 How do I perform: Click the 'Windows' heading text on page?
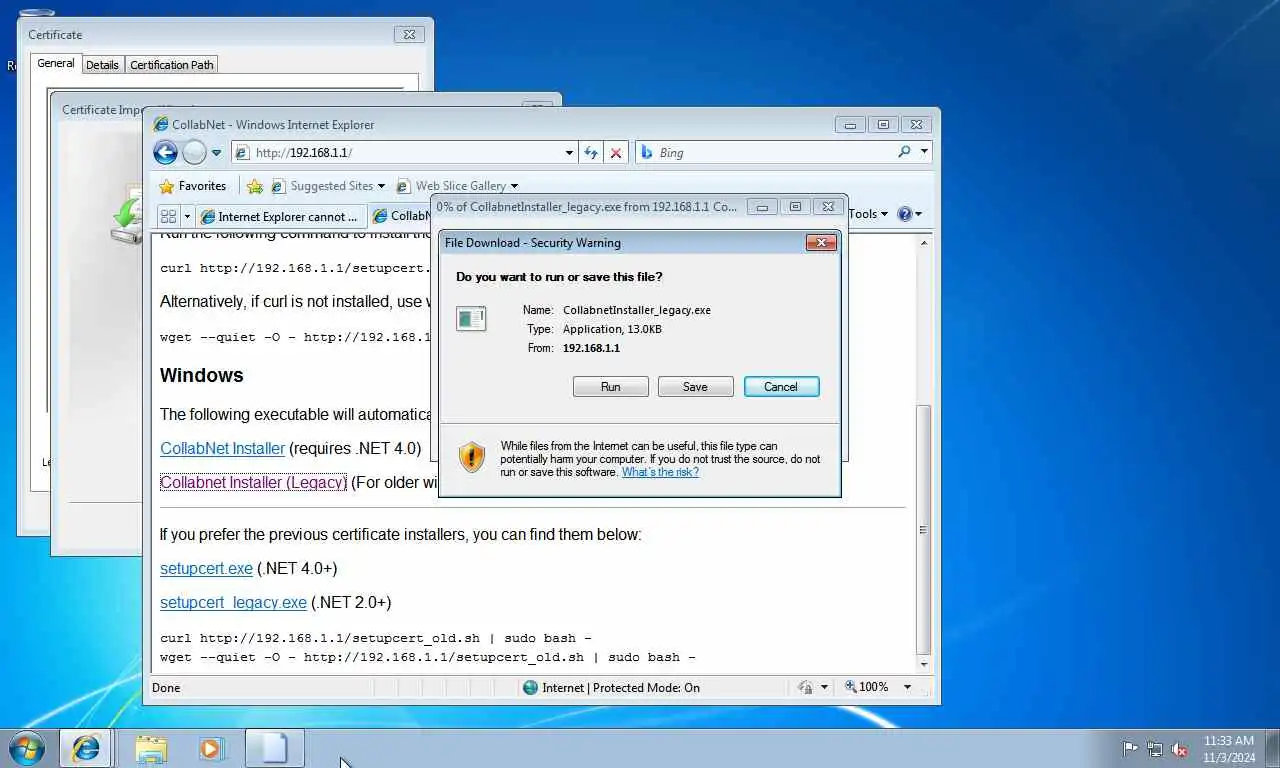pyautogui.click(x=202, y=375)
